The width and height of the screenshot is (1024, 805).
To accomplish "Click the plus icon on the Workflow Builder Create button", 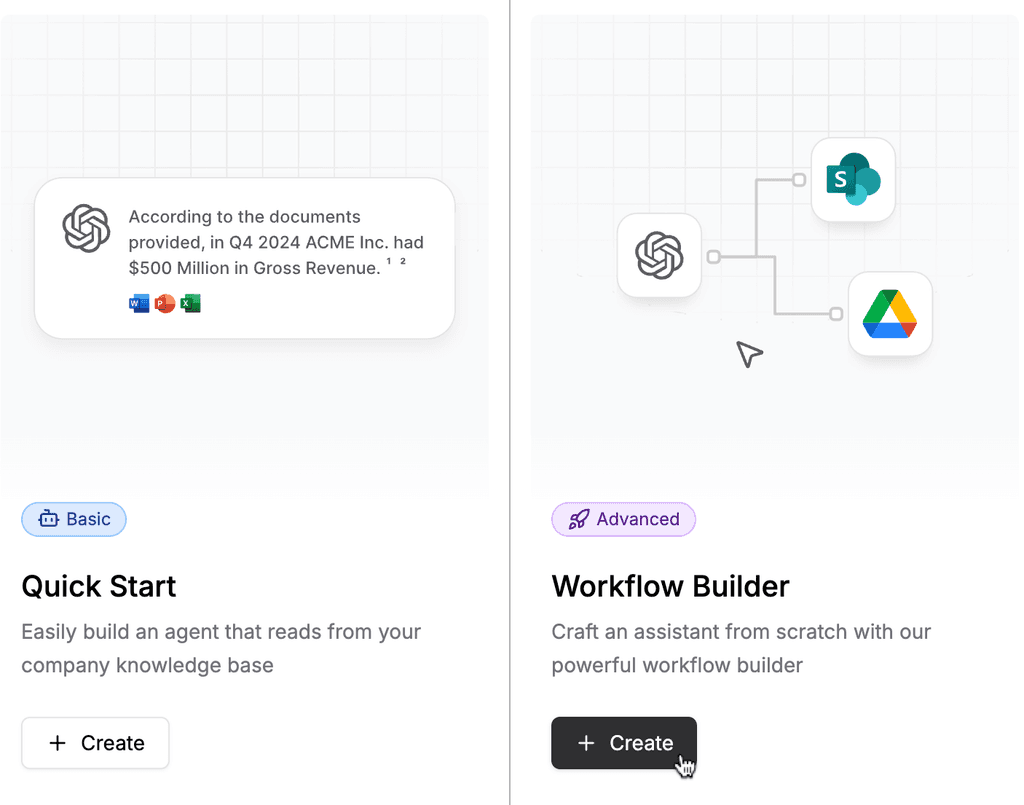I will (587, 743).
